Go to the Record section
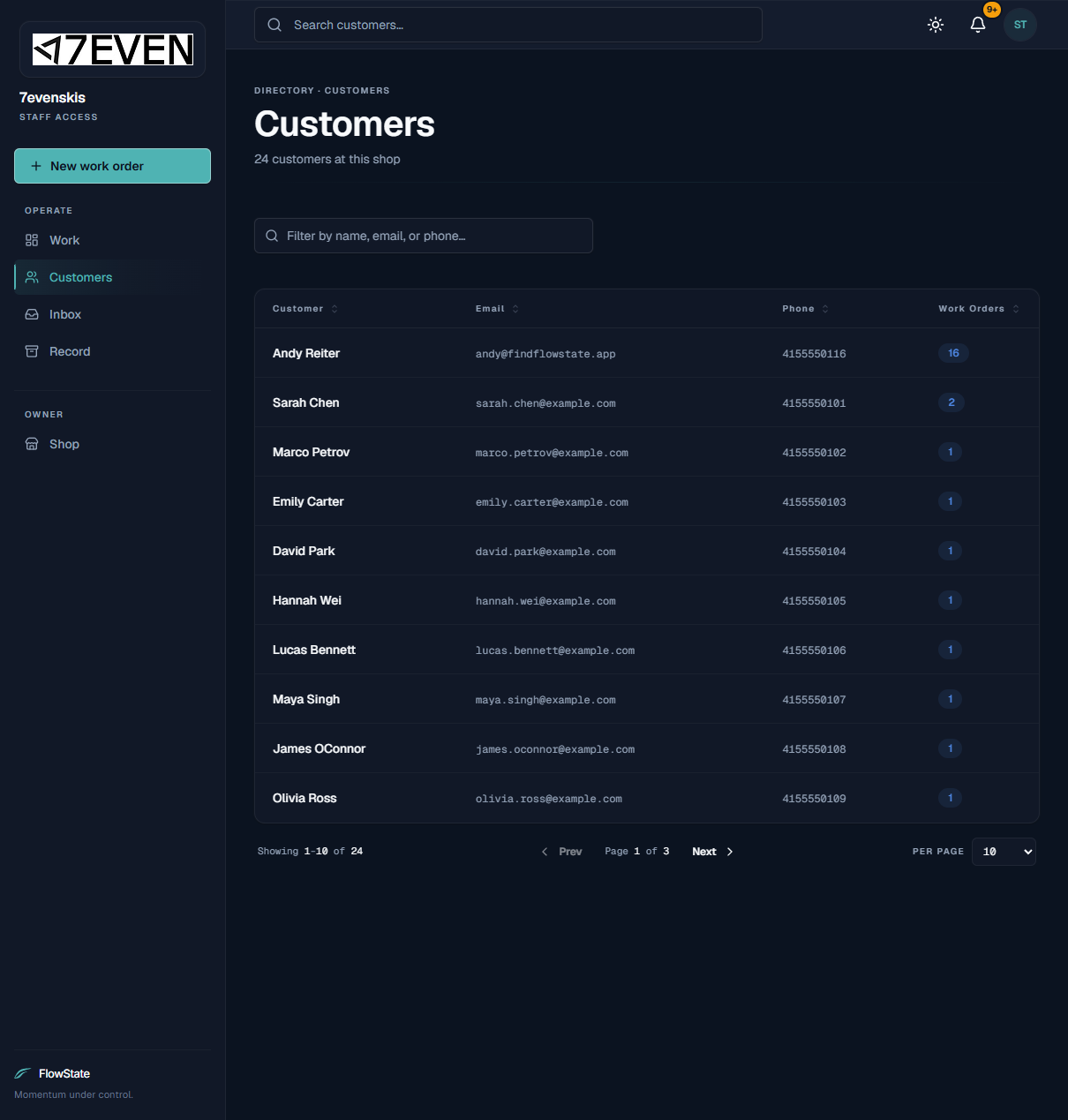 (113, 351)
